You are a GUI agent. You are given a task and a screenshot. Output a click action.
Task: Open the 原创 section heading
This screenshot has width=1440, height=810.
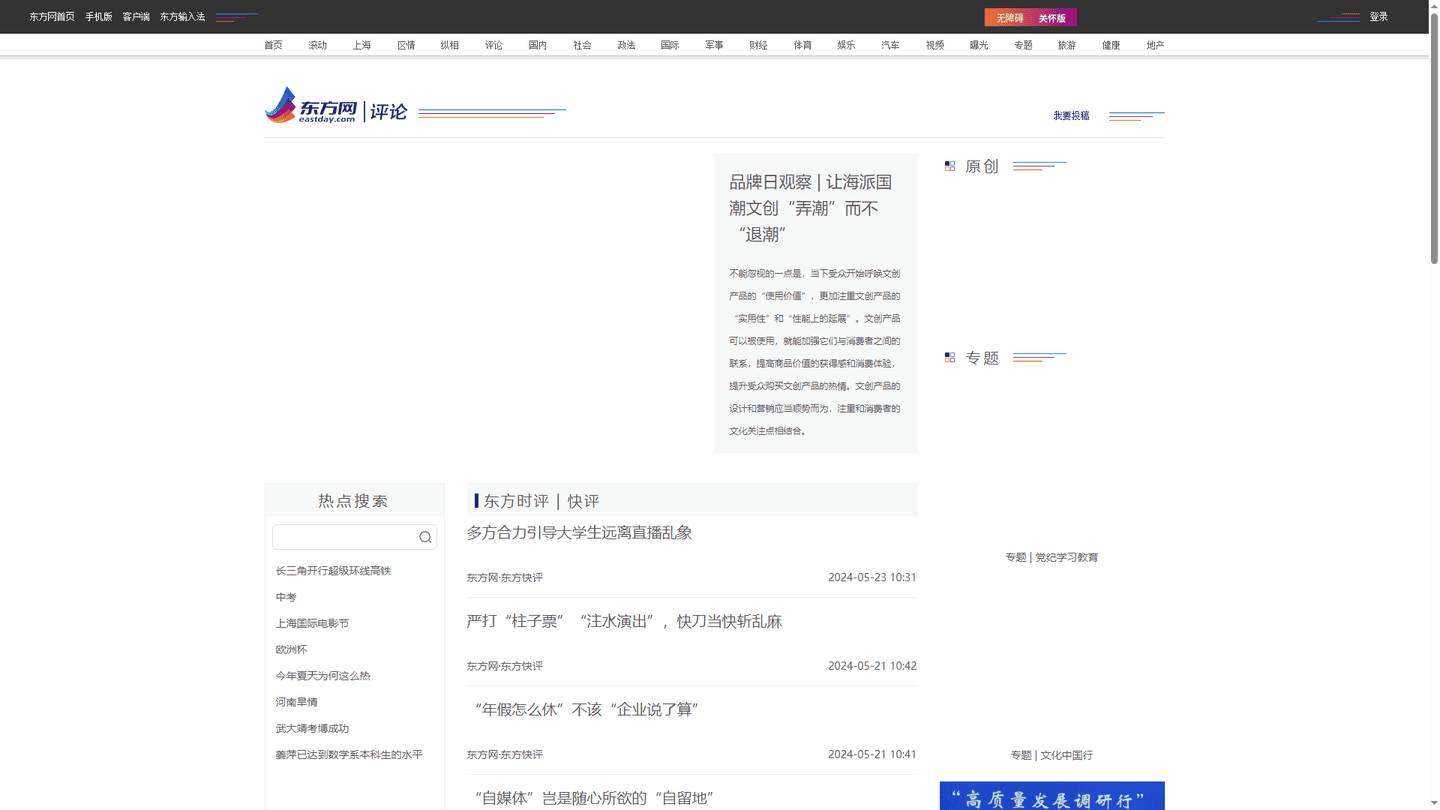pyautogui.click(x=982, y=166)
